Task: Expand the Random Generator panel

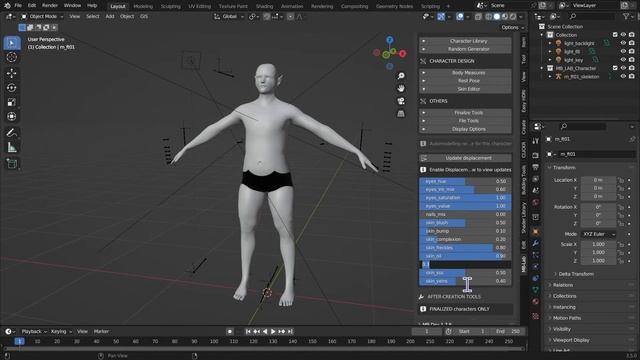Action: pos(465,49)
